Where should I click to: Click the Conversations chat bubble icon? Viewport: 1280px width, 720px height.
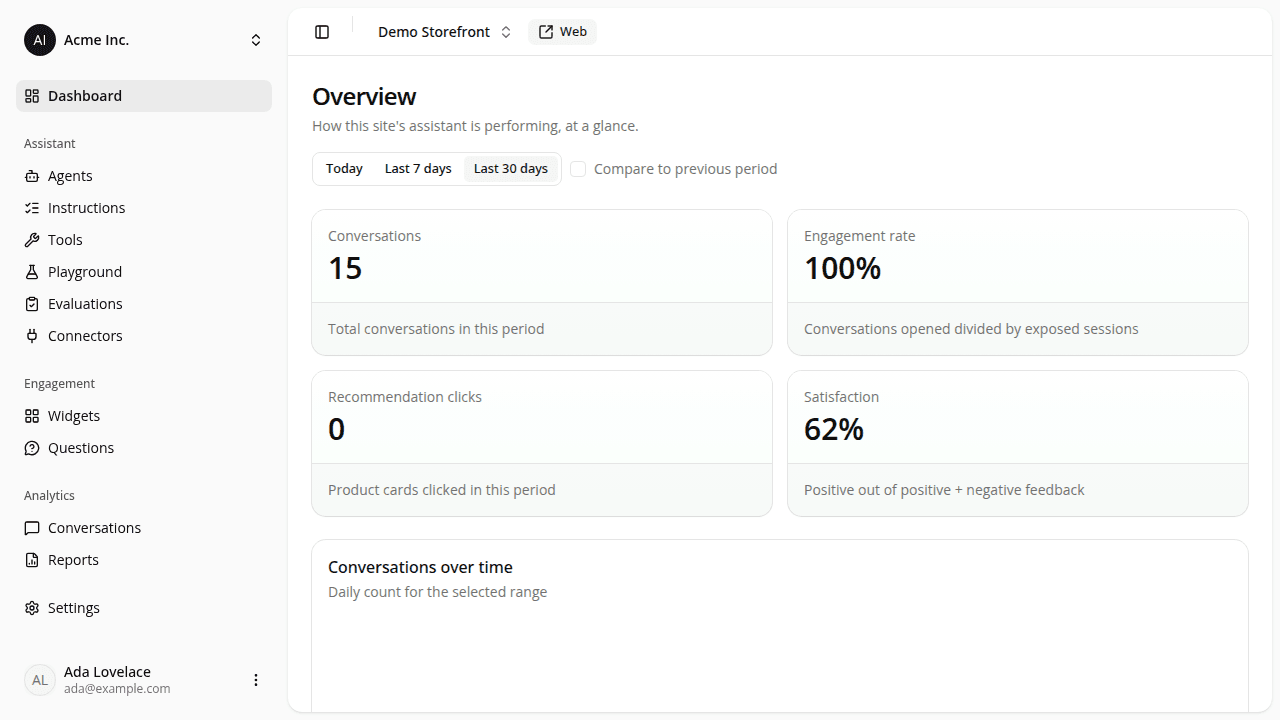[x=32, y=528]
